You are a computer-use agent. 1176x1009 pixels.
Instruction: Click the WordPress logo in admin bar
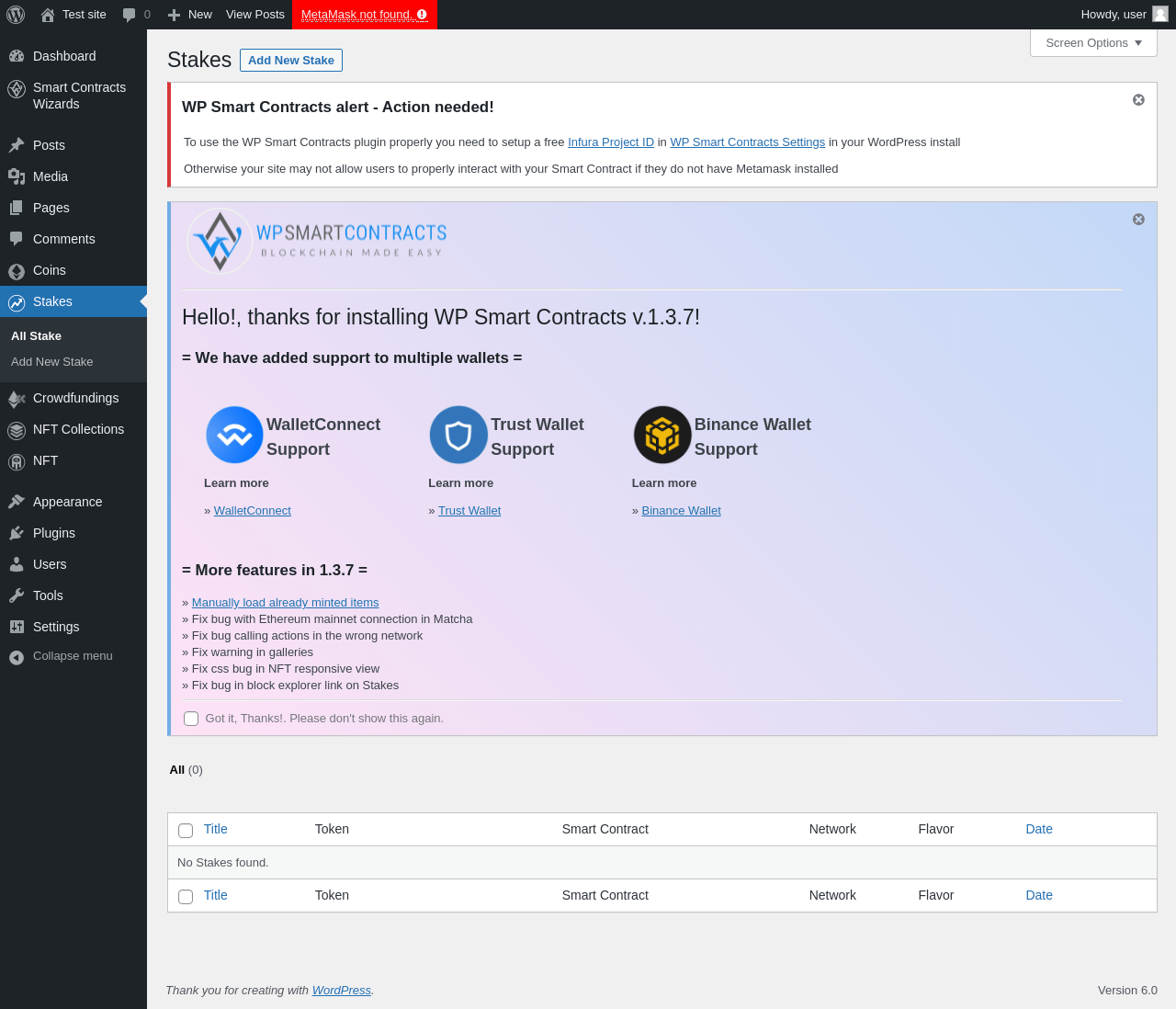(16, 15)
